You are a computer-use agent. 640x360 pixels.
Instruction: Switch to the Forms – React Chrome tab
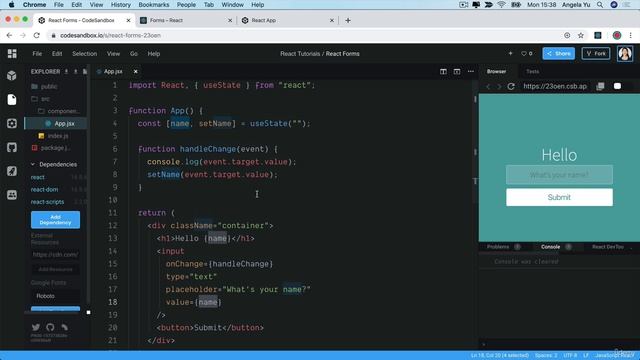(186, 20)
